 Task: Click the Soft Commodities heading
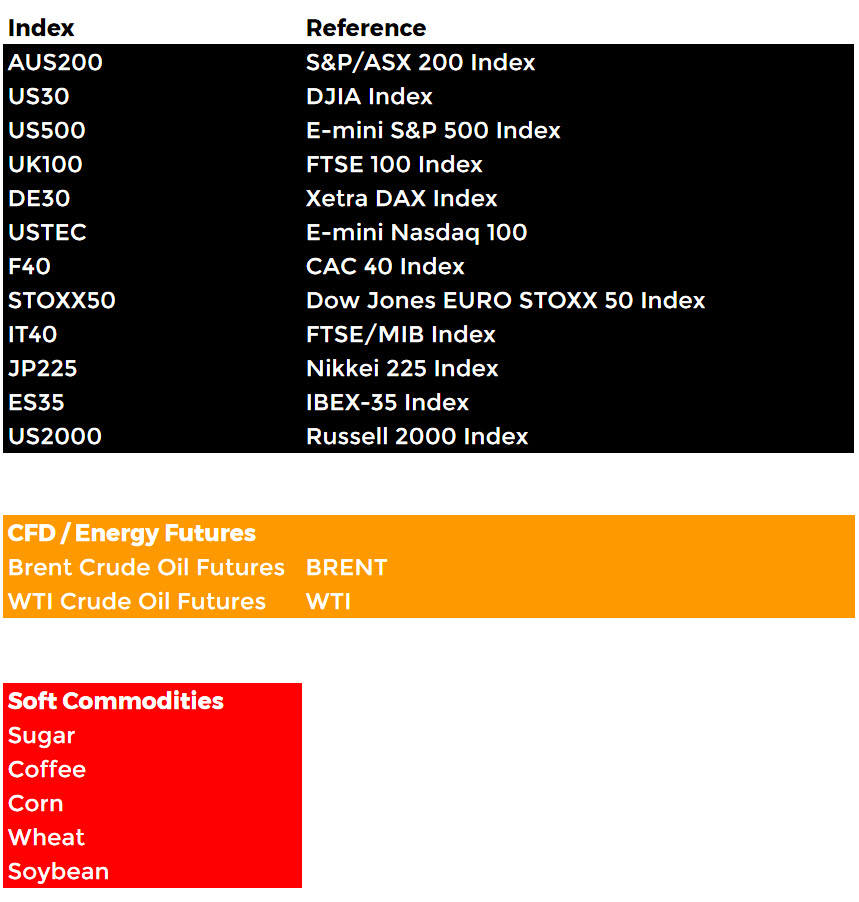(x=116, y=701)
